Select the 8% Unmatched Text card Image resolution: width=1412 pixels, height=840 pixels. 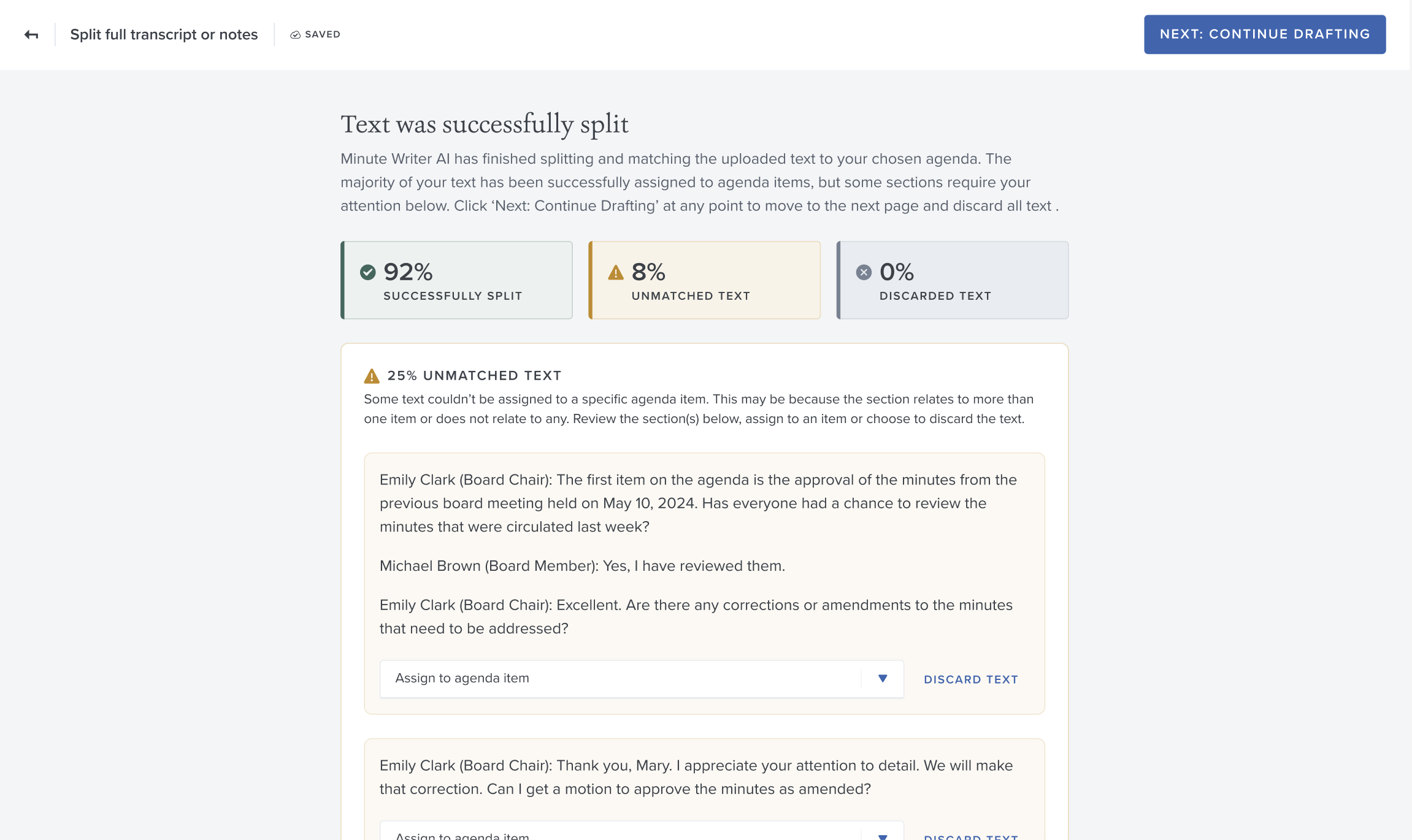click(704, 280)
